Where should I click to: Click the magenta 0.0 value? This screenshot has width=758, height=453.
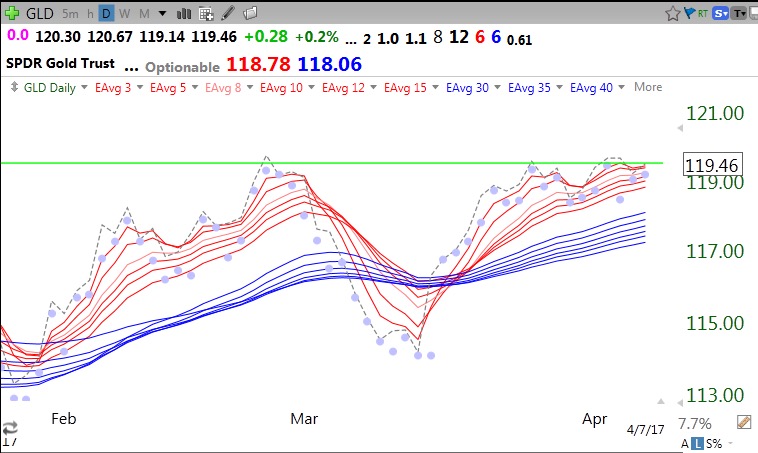pos(18,35)
